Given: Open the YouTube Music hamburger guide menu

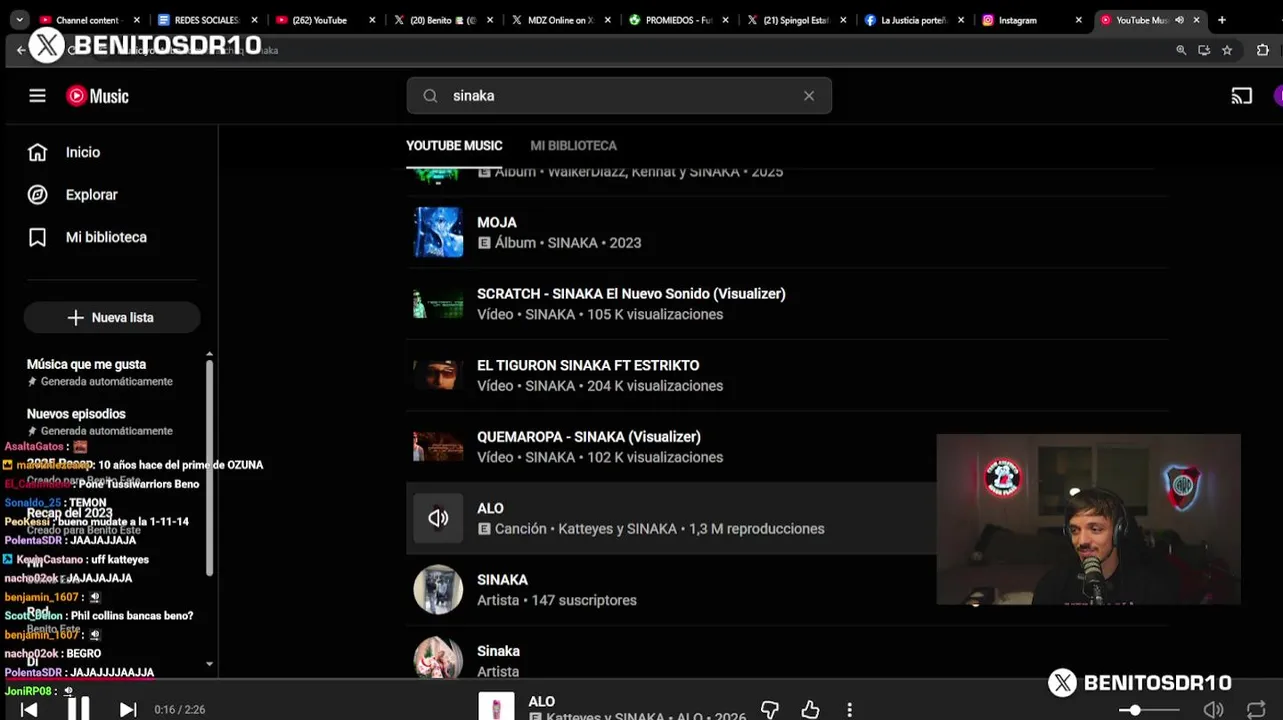Looking at the screenshot, I should pyautogui.click(x=37, y=96).
